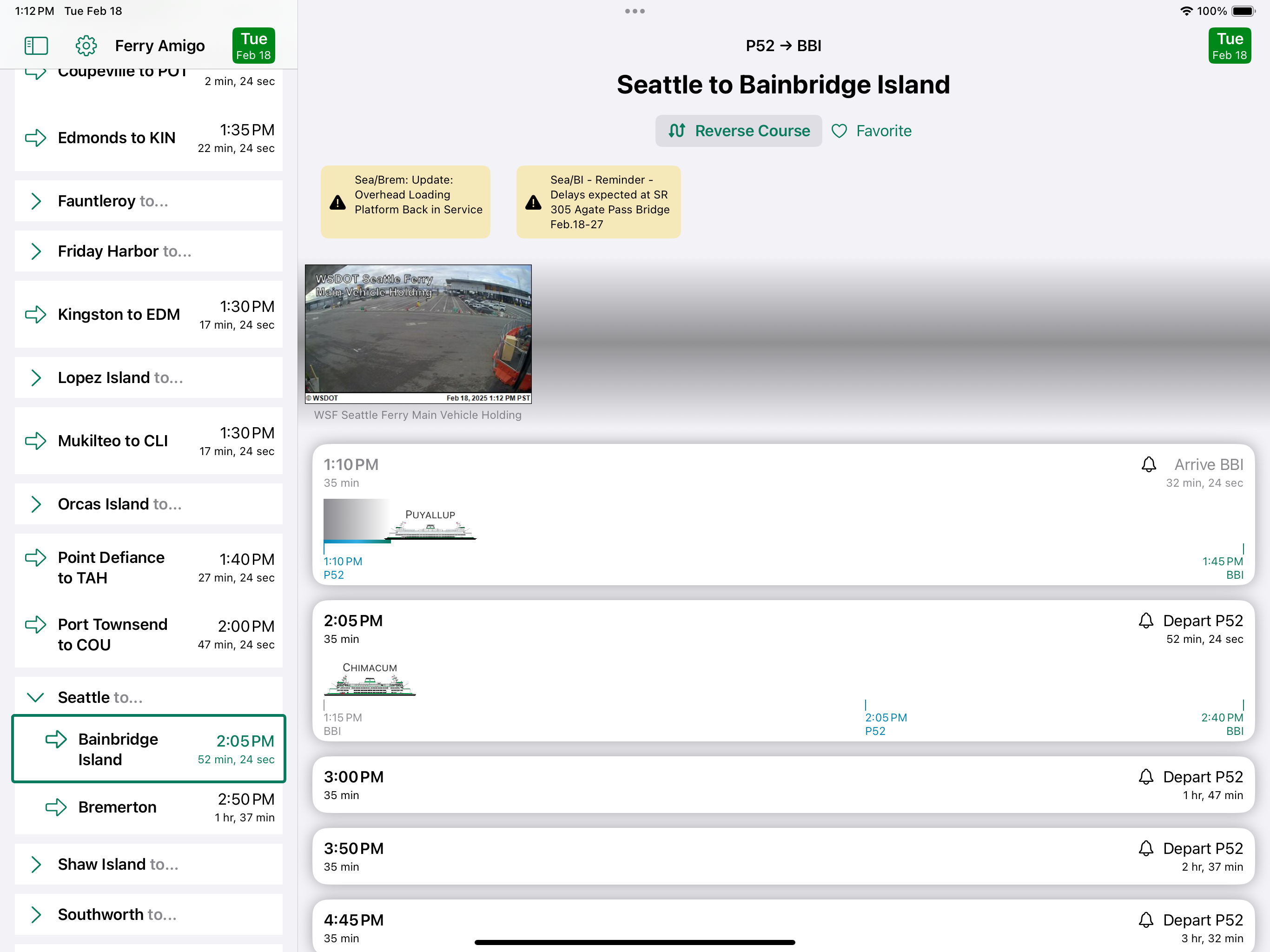Click the three-dot multitasking control
1270x952 pixels.
click(x=635, y=11)
